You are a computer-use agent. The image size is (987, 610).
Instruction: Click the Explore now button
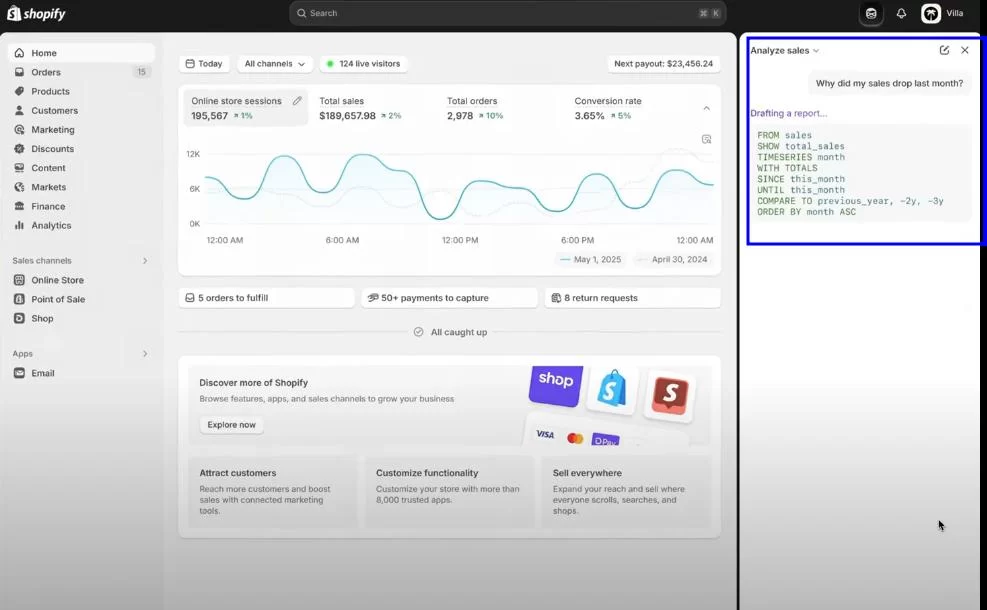coord(232,425)
